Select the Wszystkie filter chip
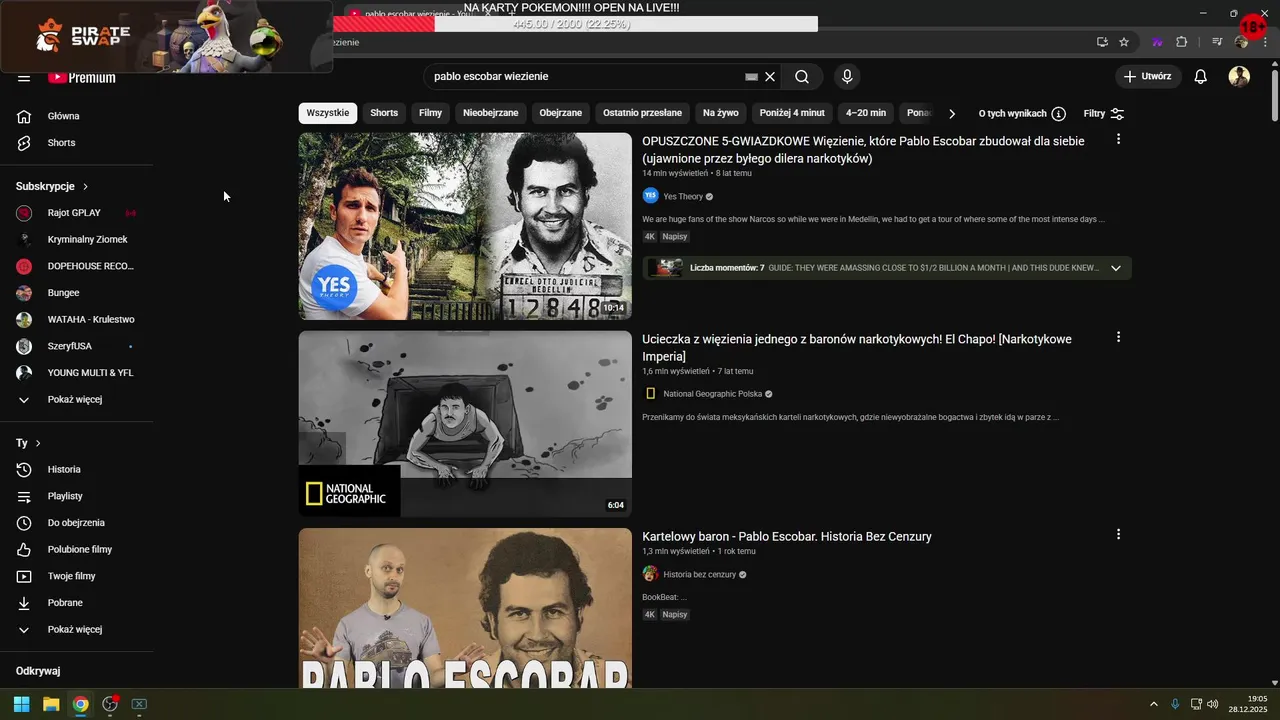The height and width of the screenshot is (720, 1280). pos(328,113)
